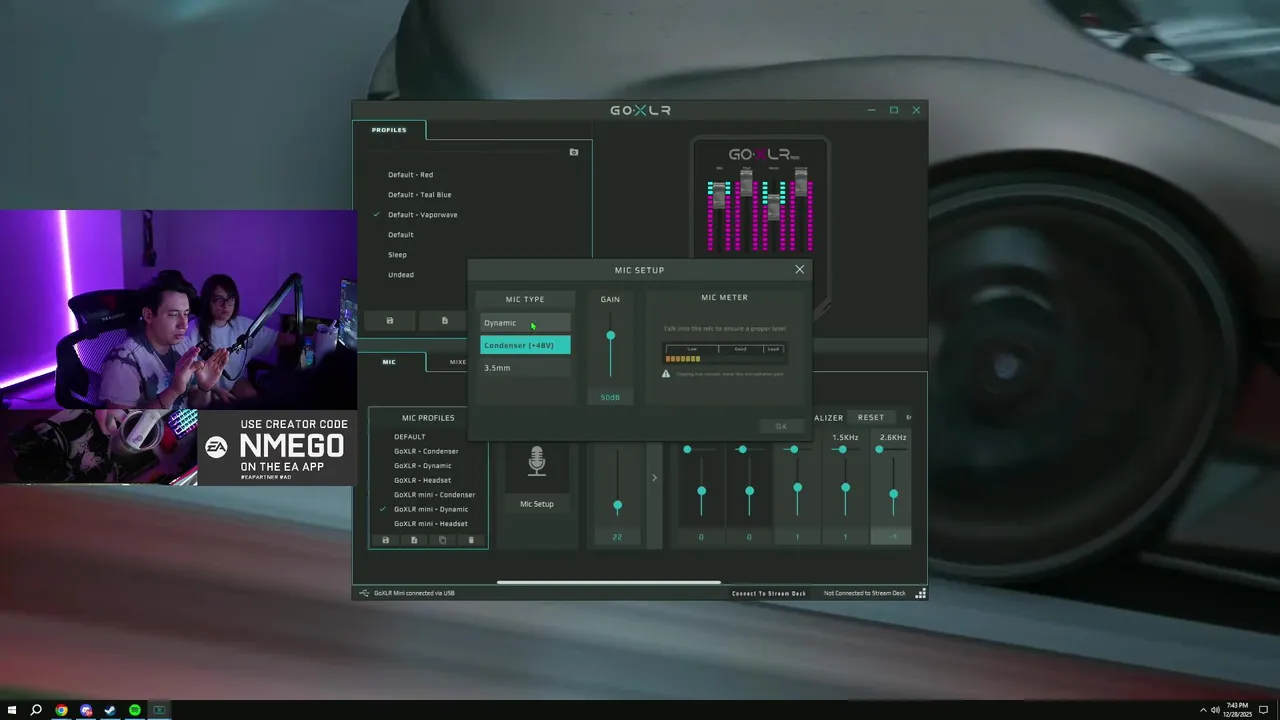Select the Condenser (+48V) mic type

[525, 345]
